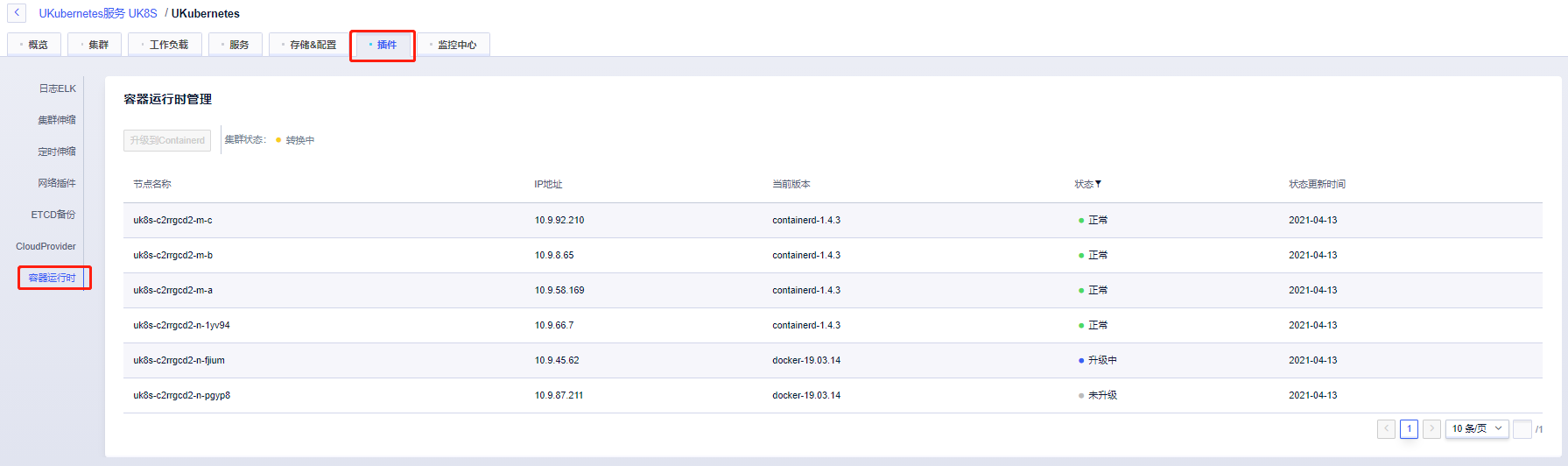Click the back arrow icon
This screenshot has height=466, width=1568.
point(17,13)
